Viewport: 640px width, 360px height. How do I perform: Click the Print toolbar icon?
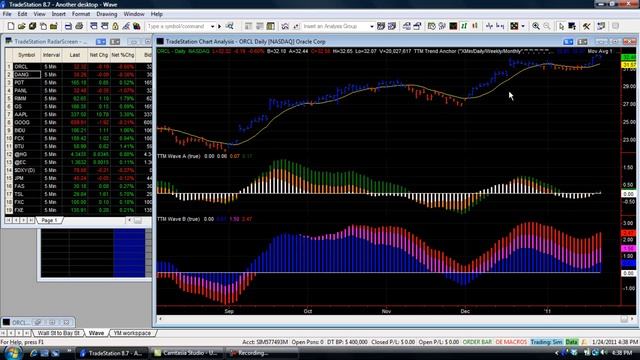[x=79, y=26]
